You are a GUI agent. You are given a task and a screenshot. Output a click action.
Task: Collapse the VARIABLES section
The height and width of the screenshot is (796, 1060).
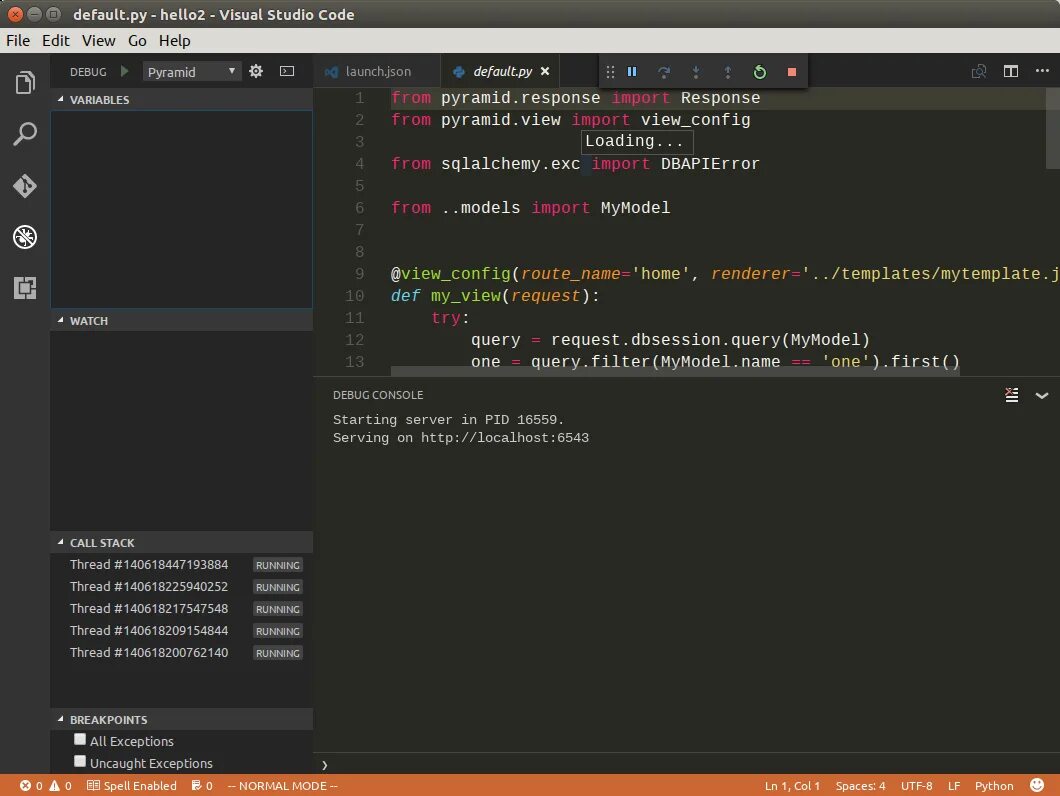[181, 99]
